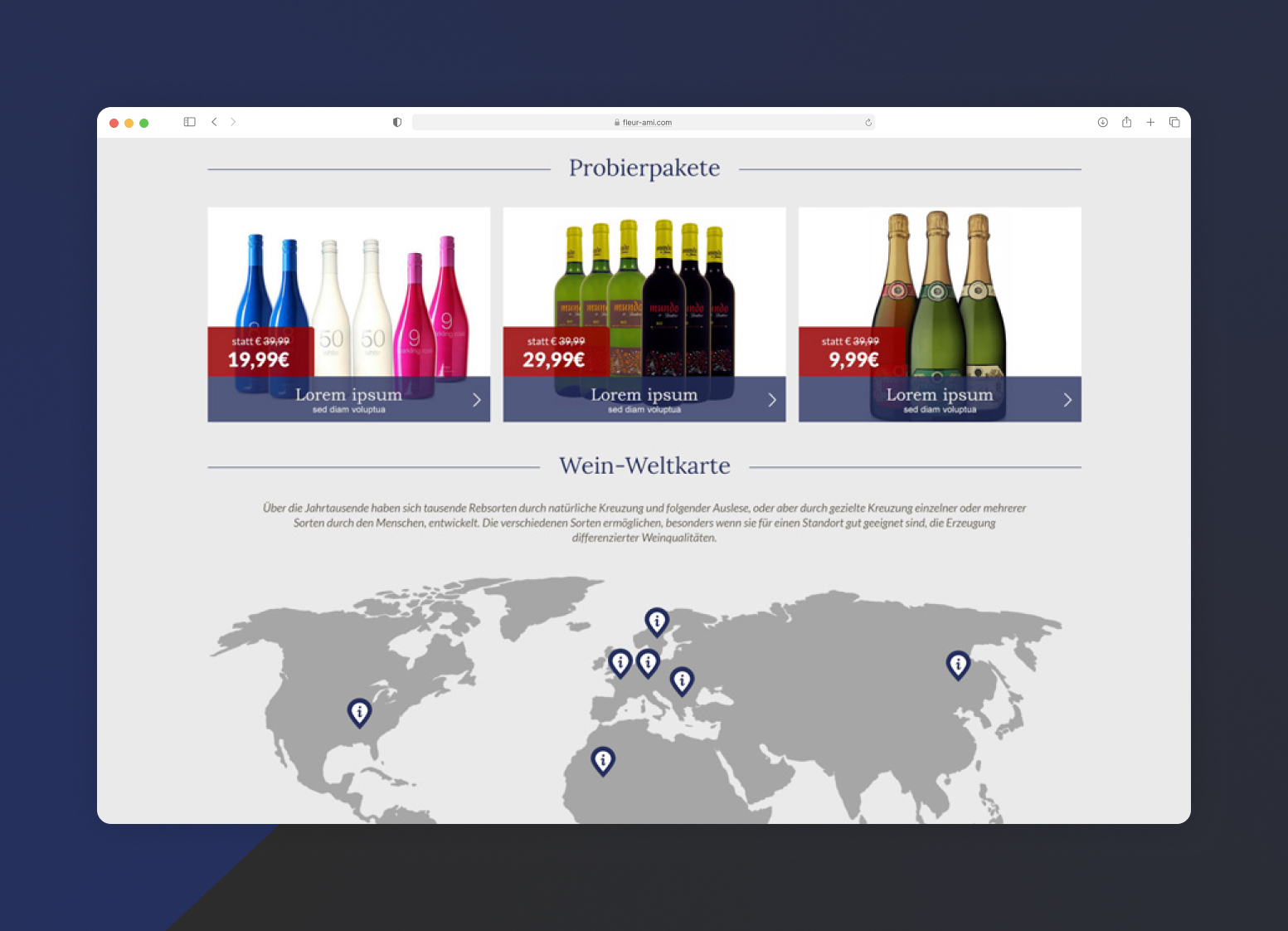1288x931 pixels.
Task: Open the North America map info pin
Action: pos(359,711)
